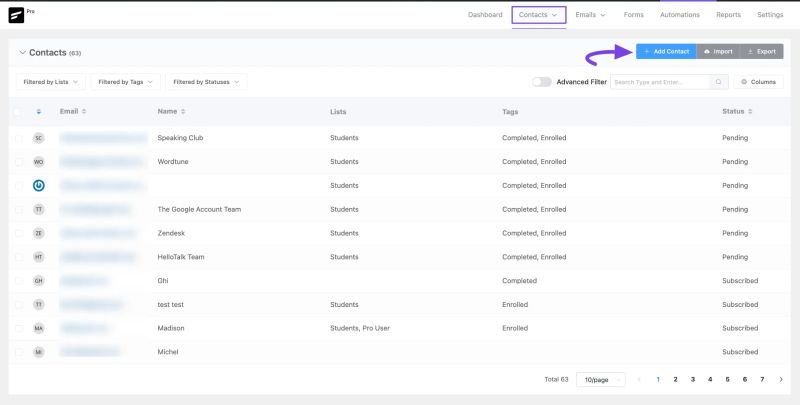Click "Total 63" pagination text
This screenshot has height=405, width=800.
(556, 379)
